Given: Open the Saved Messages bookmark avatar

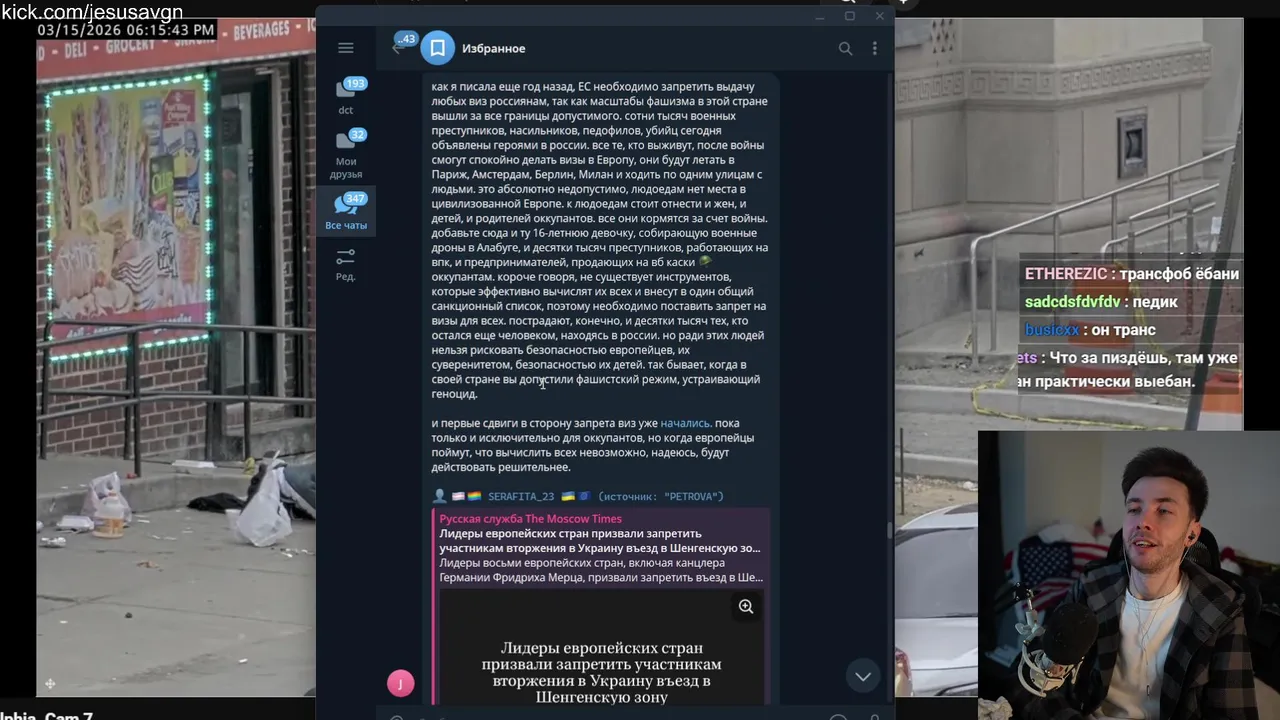Looking at the screenshot, I should pyautogui.click(x=437, y=48).
